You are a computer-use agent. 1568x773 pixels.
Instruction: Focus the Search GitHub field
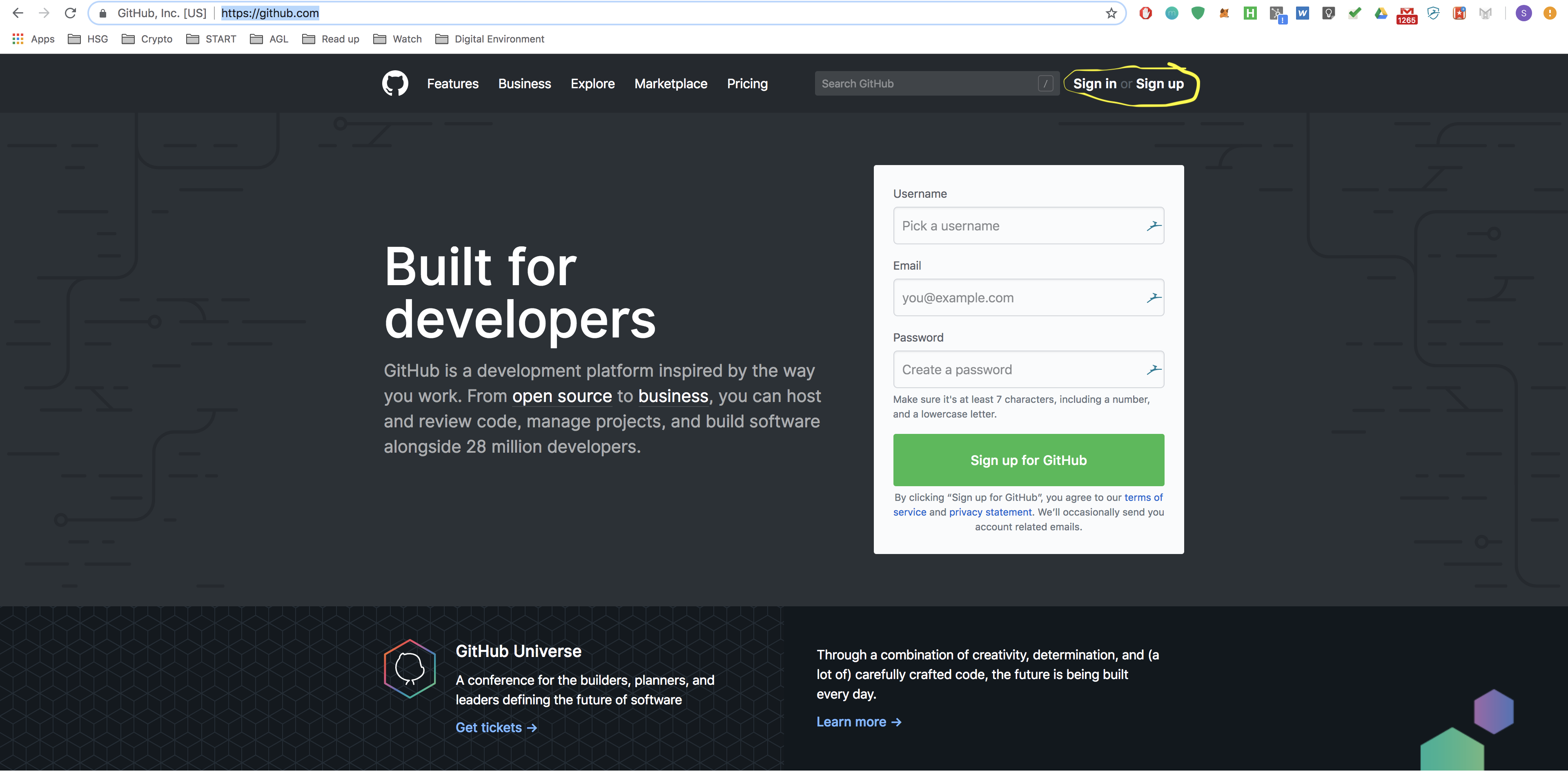(x=925, y=84)
